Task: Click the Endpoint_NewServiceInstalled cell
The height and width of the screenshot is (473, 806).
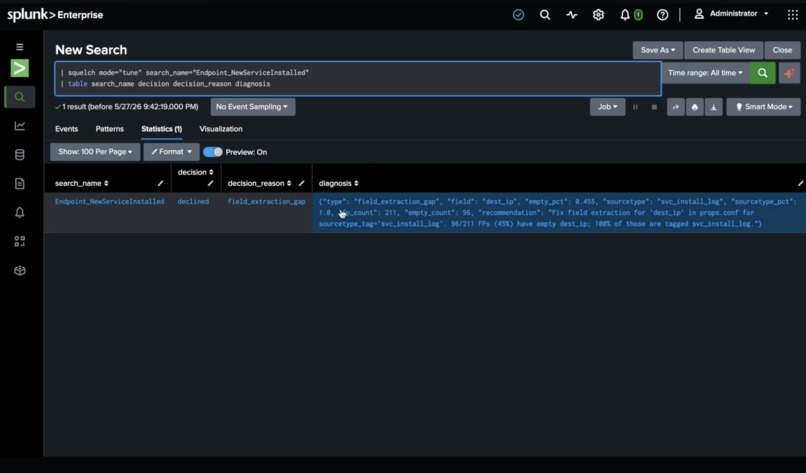Action: point(109,202)
